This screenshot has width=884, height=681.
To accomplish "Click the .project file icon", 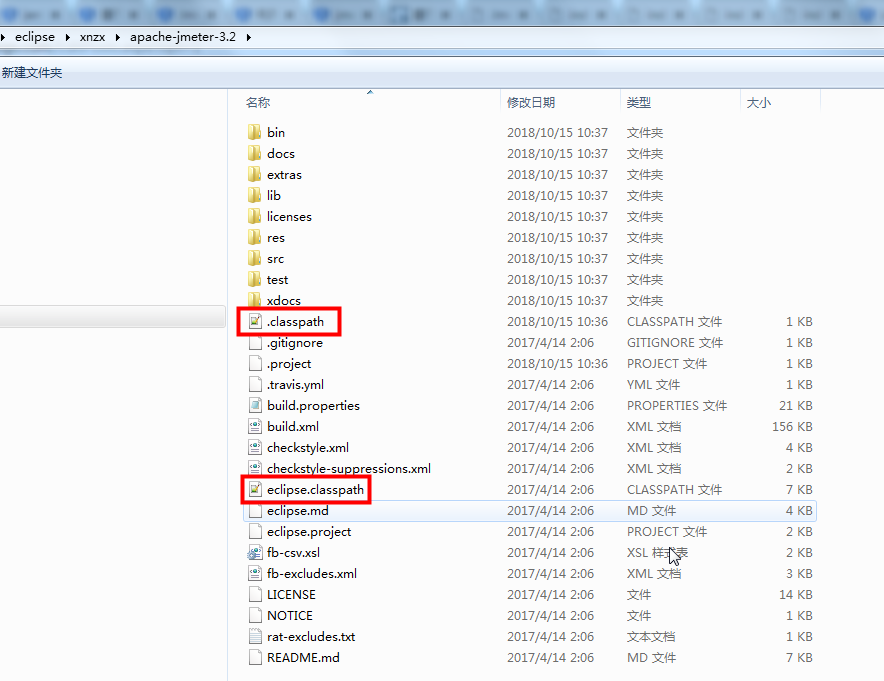I will point(255,364).
